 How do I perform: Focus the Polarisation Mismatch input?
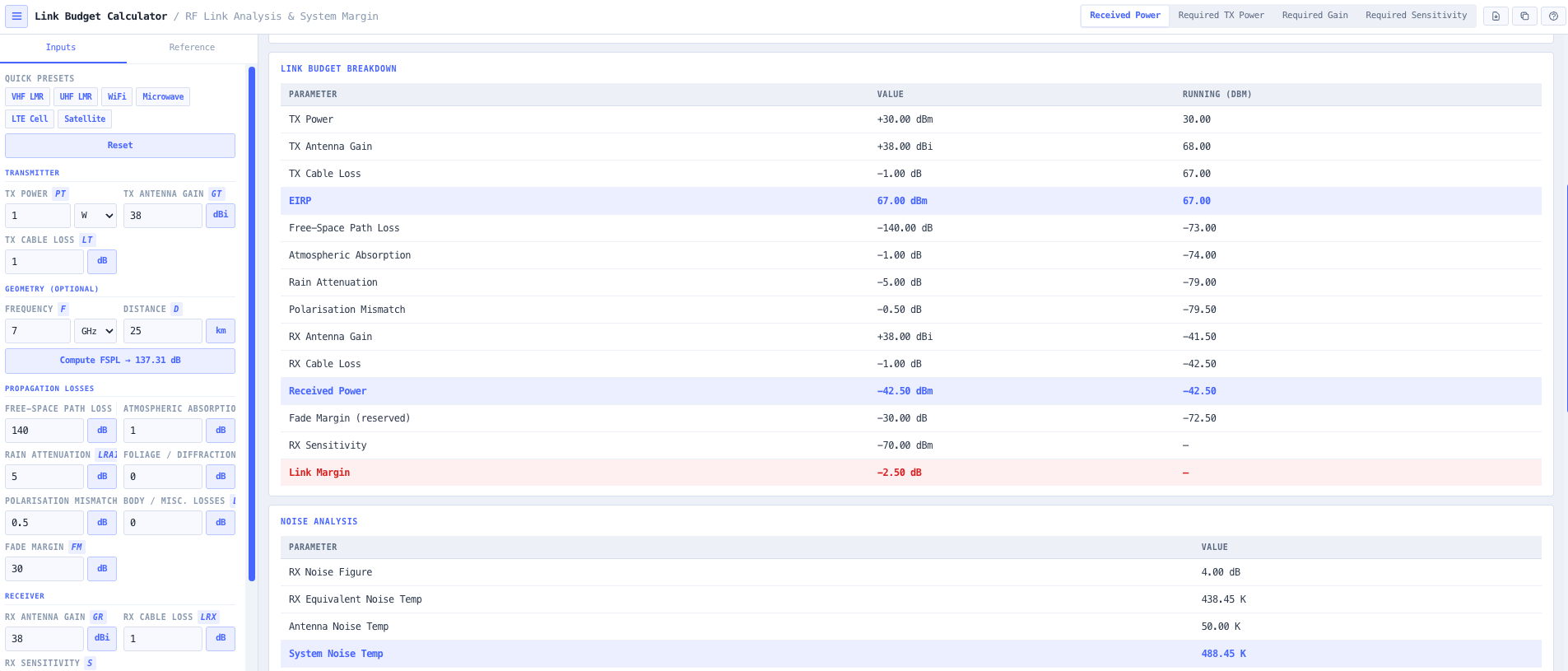click(44, 523)
